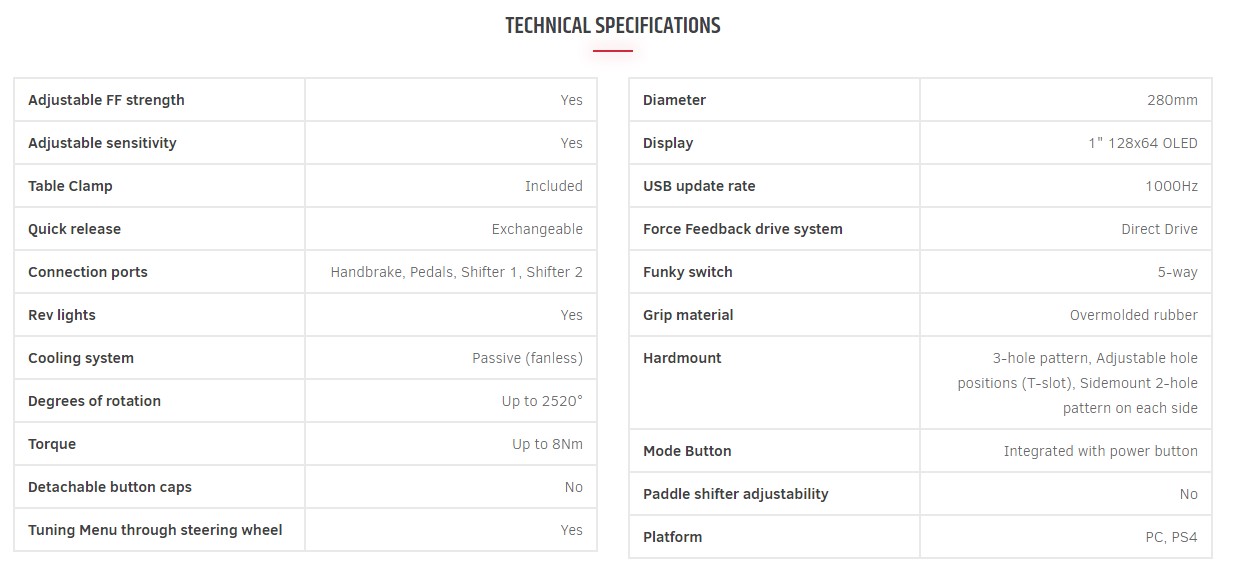Select the Overmolded rubber grip value
1236x567 pixels.
click(1134, 315)
